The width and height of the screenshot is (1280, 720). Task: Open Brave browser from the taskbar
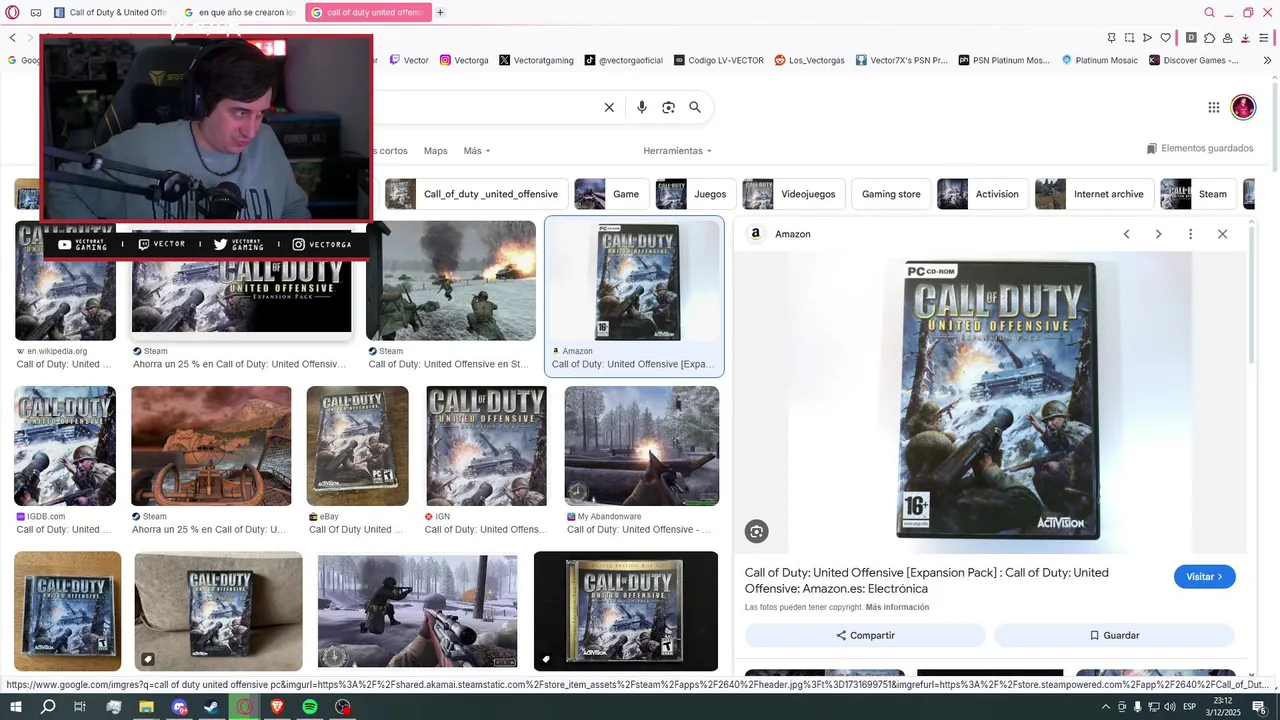(x=277, y=707)
